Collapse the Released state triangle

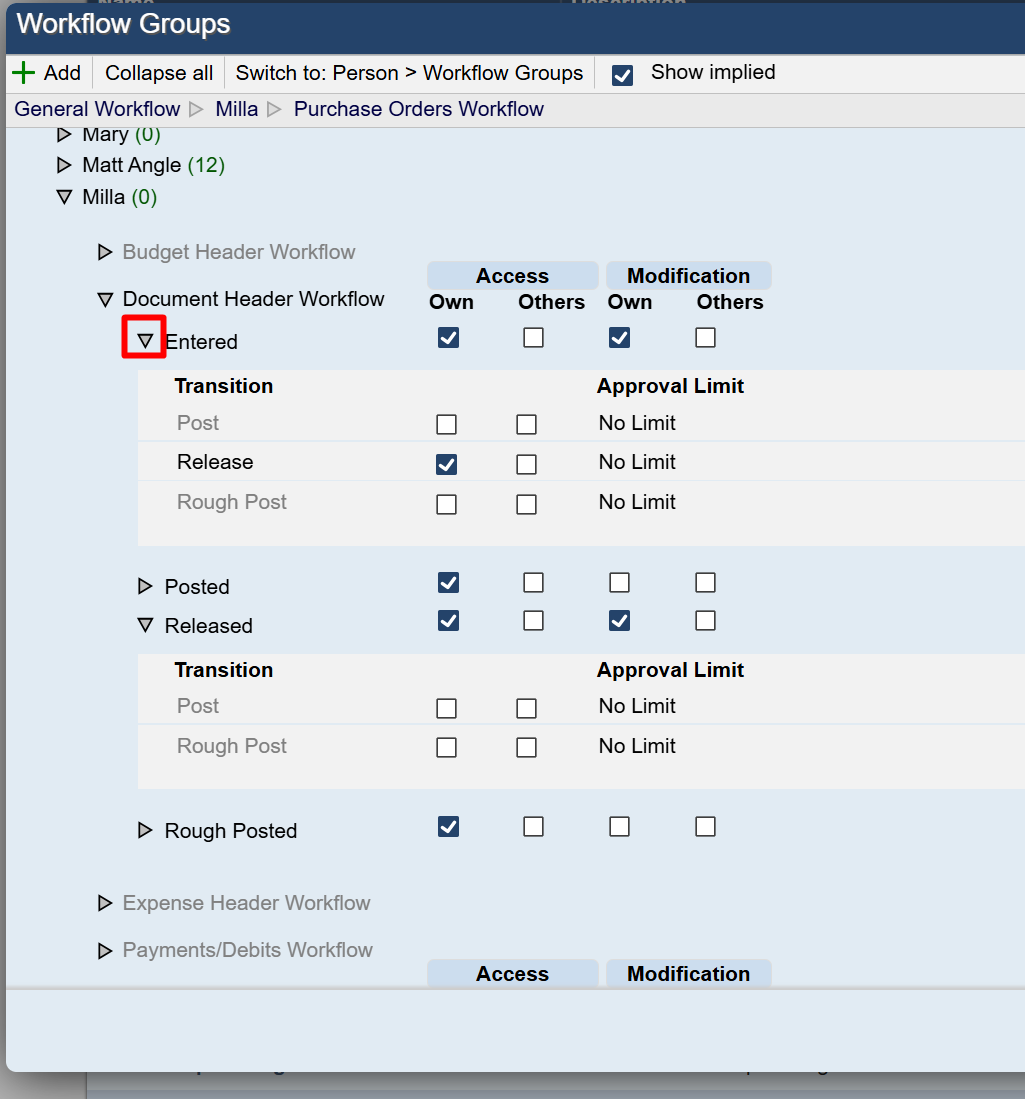pyautogui.click(x=145, y=625)
